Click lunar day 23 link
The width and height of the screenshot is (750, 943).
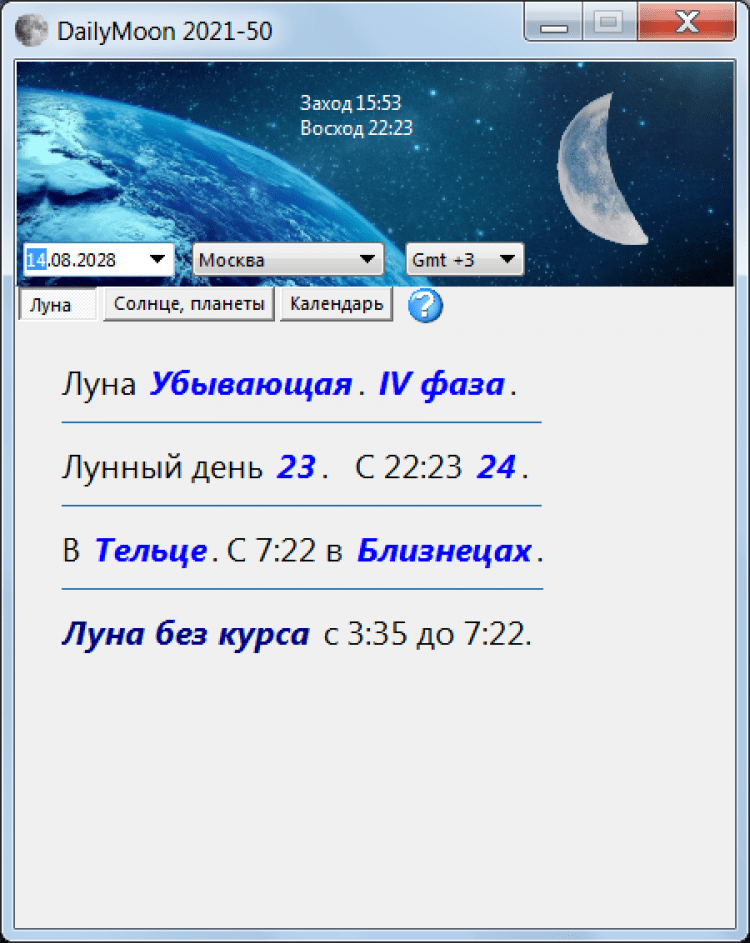point(296,467)
